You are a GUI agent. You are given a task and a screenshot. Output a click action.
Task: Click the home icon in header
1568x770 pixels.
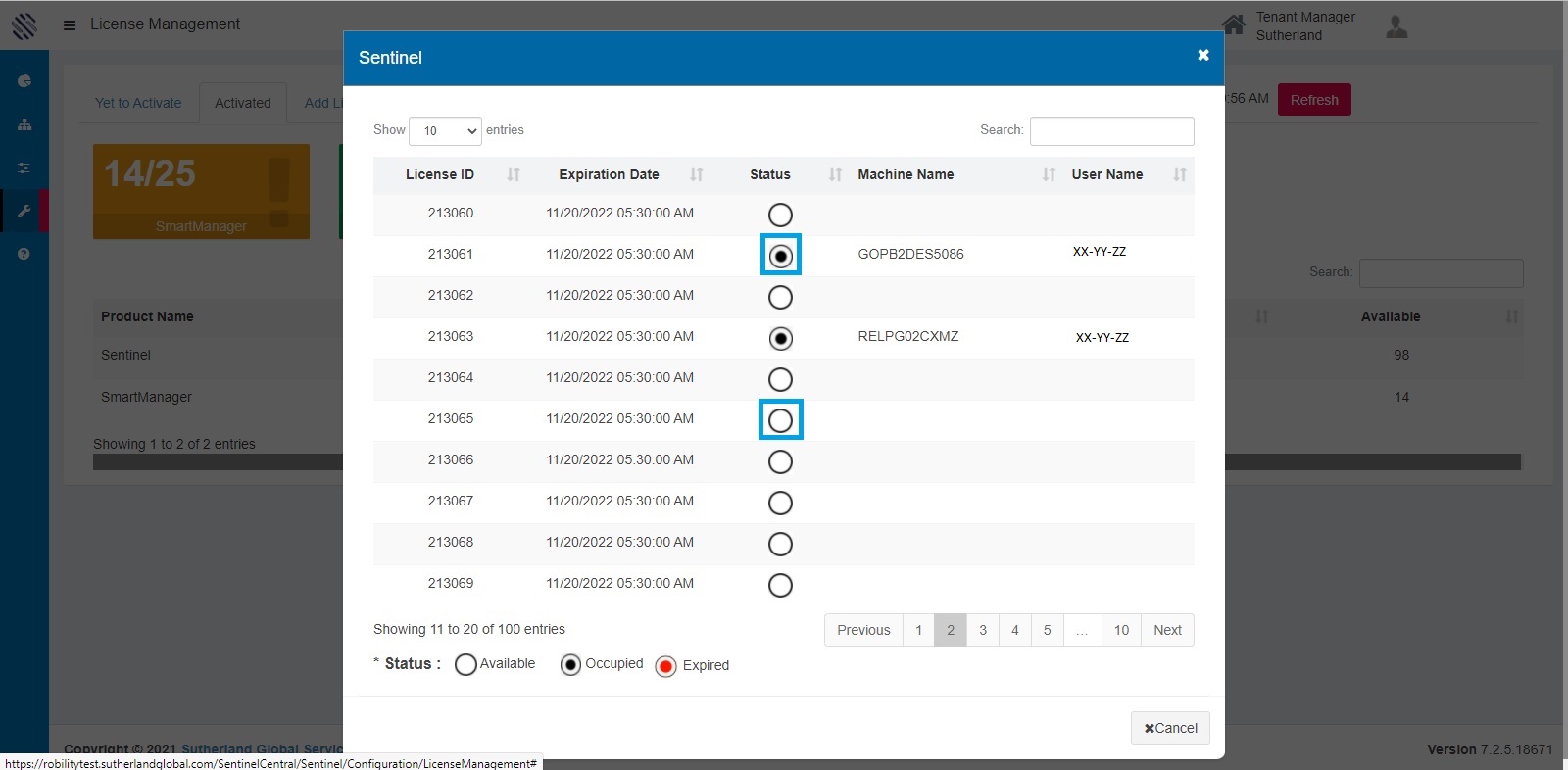pos(1233,24)
